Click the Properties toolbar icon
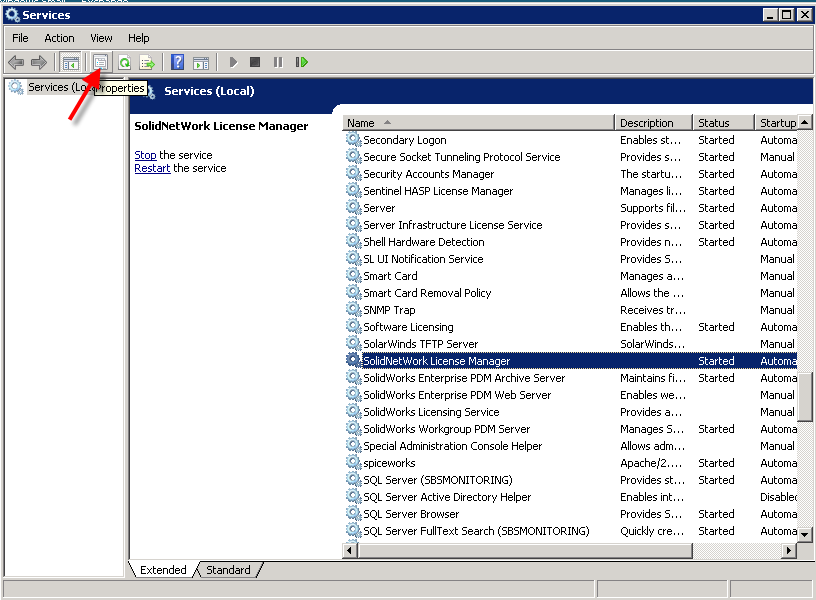The image size is (816, 600). (x=100, y=62)
